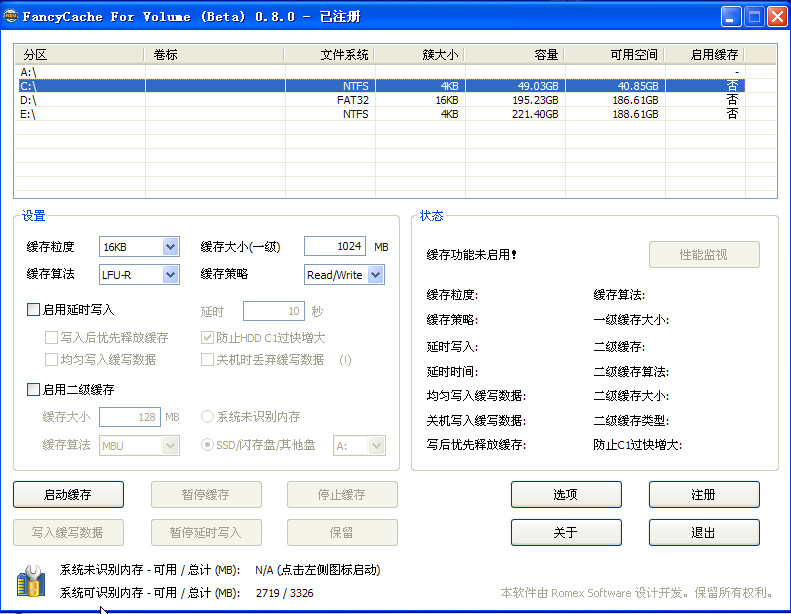Click the 簇大小 column header

(419, 54)
